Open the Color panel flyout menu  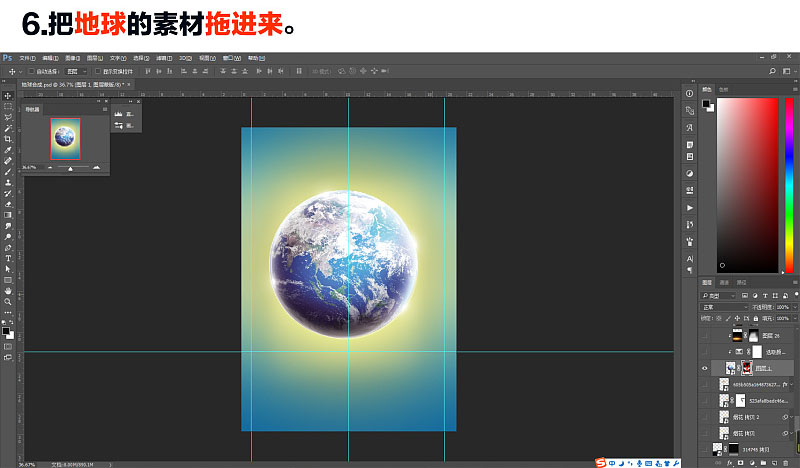coord(795,89)
